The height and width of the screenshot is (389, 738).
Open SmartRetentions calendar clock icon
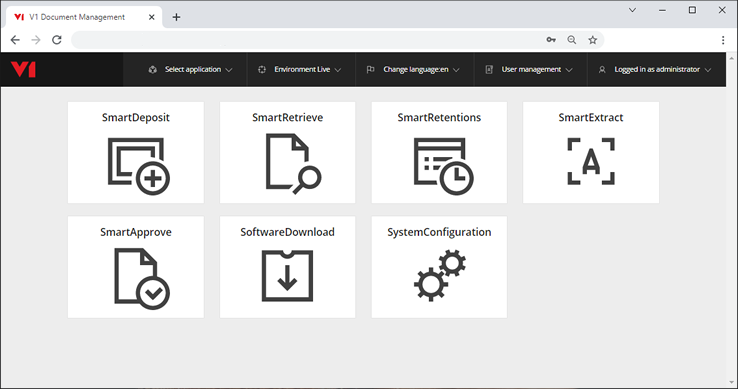point(443,166)
